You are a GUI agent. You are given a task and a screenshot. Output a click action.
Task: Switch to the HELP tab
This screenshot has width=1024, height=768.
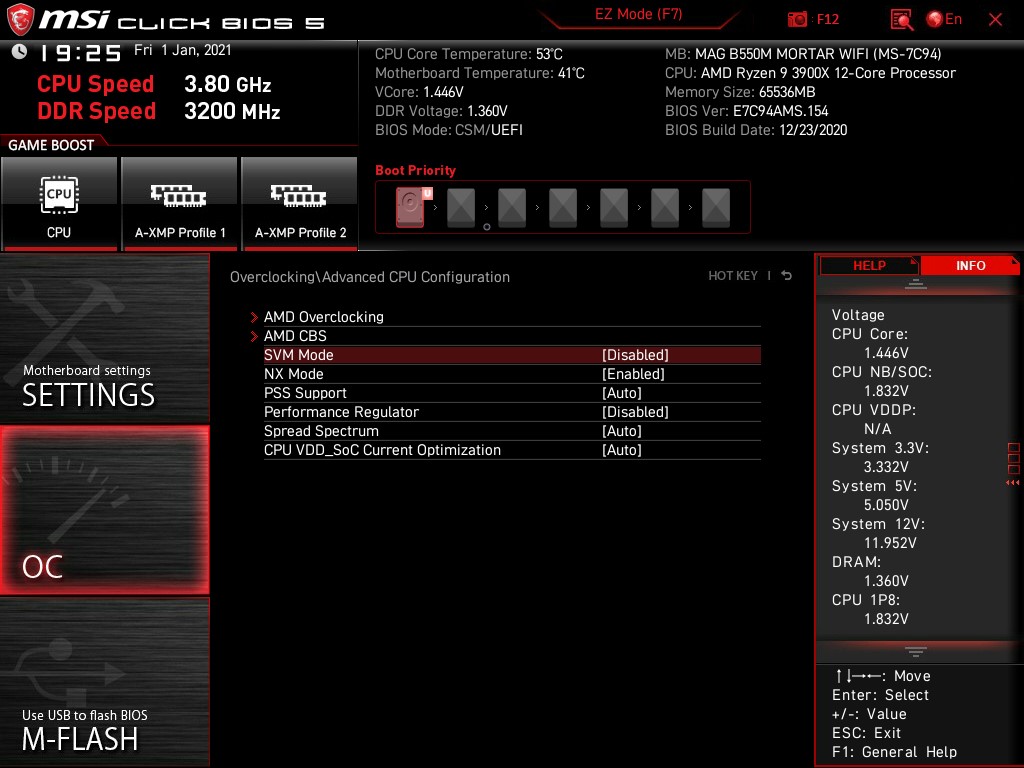pos(868,265)
